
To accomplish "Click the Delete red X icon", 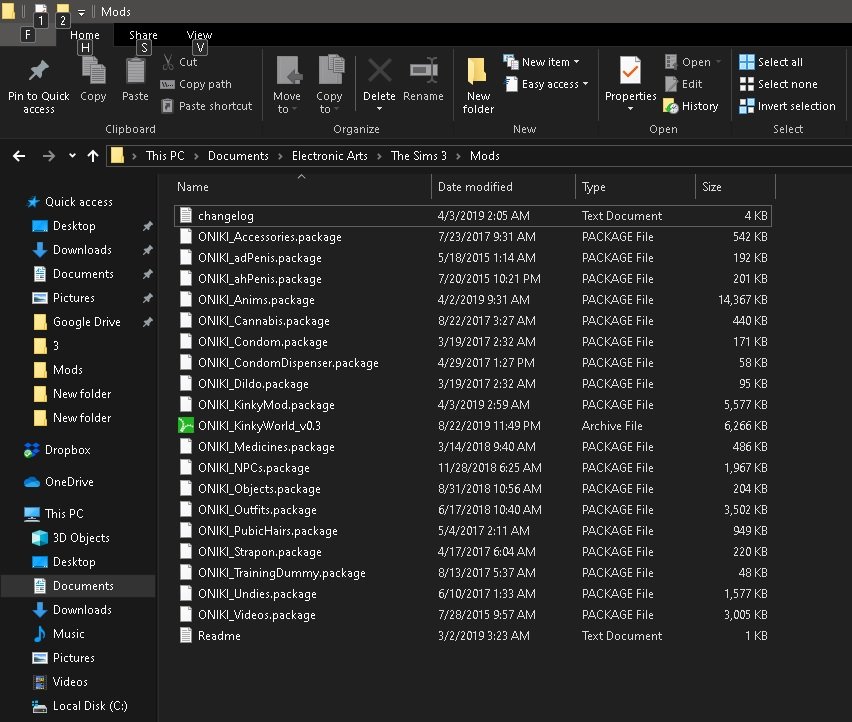I will (x=379, y=71).
